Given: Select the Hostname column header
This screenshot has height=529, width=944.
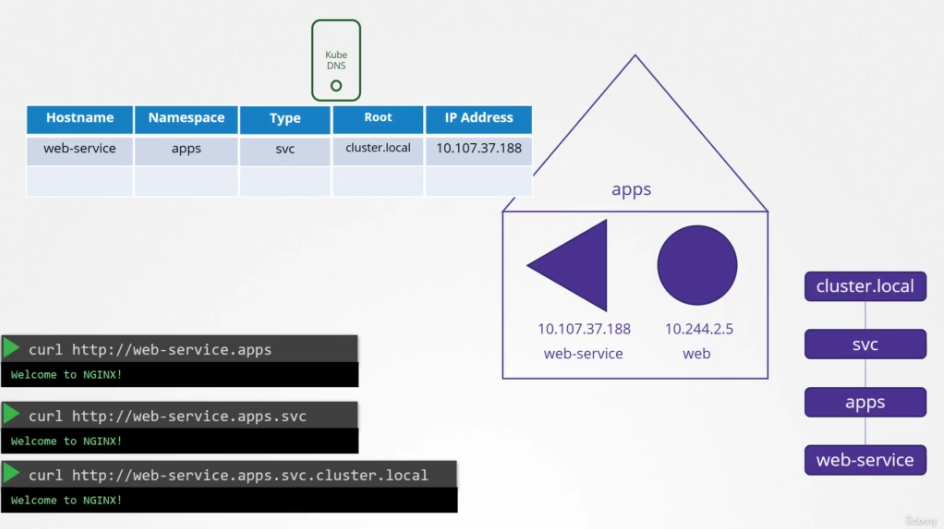Looking at the screenshot, I should (80, 118).
